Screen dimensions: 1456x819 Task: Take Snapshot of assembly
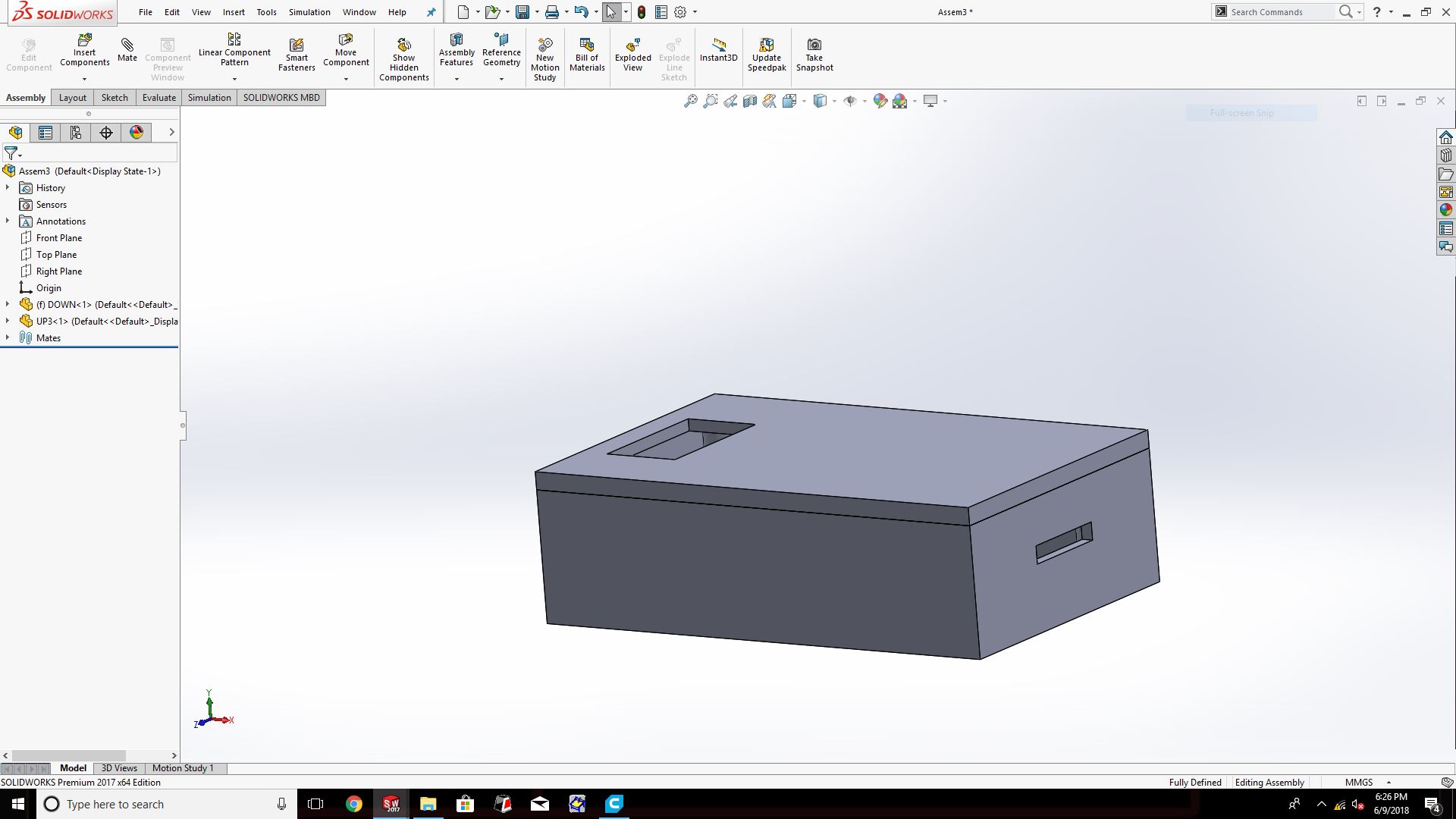click(814, 54)
